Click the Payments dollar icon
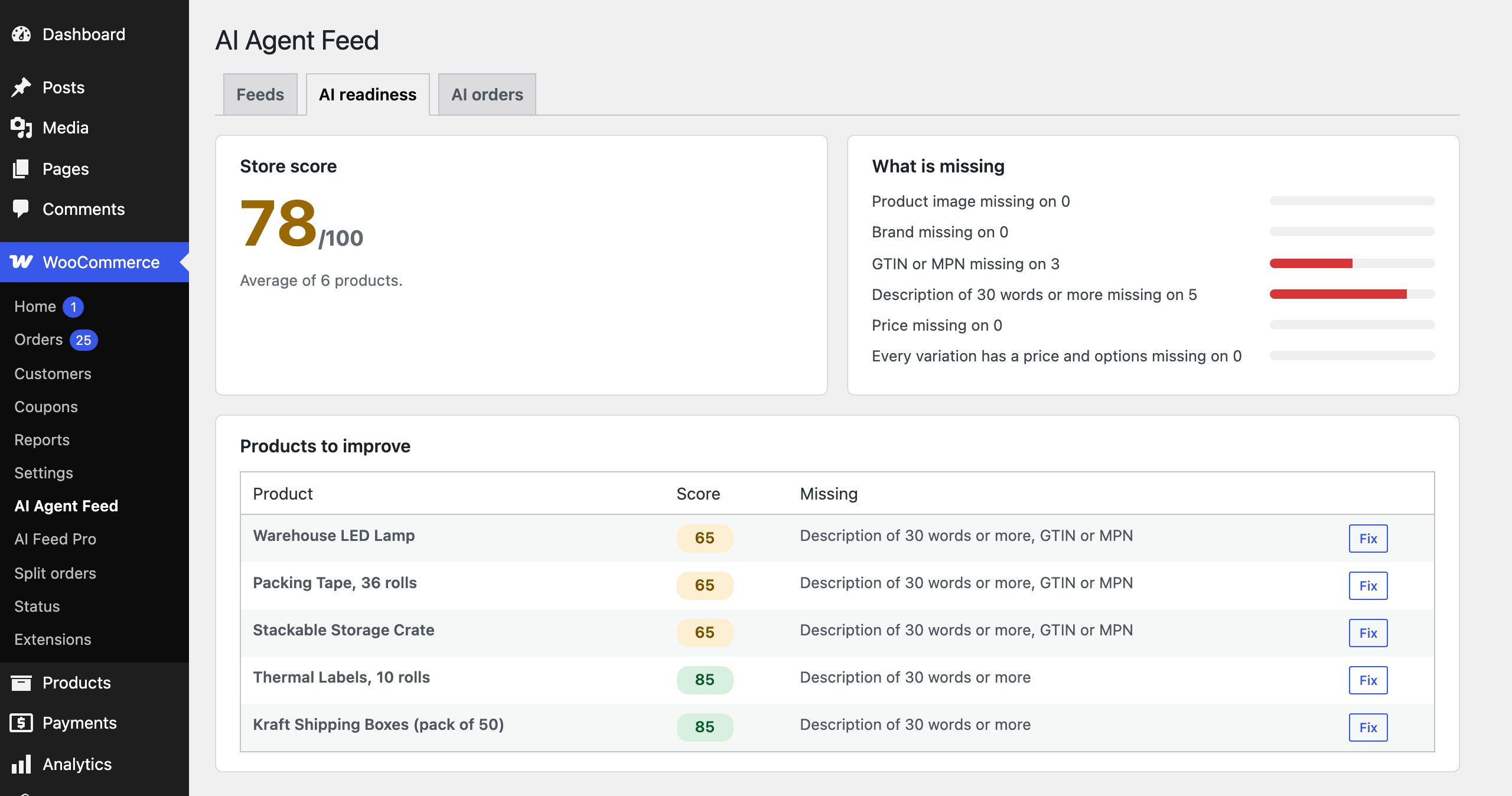The image size is (1512, 796). tap(21, 723)
